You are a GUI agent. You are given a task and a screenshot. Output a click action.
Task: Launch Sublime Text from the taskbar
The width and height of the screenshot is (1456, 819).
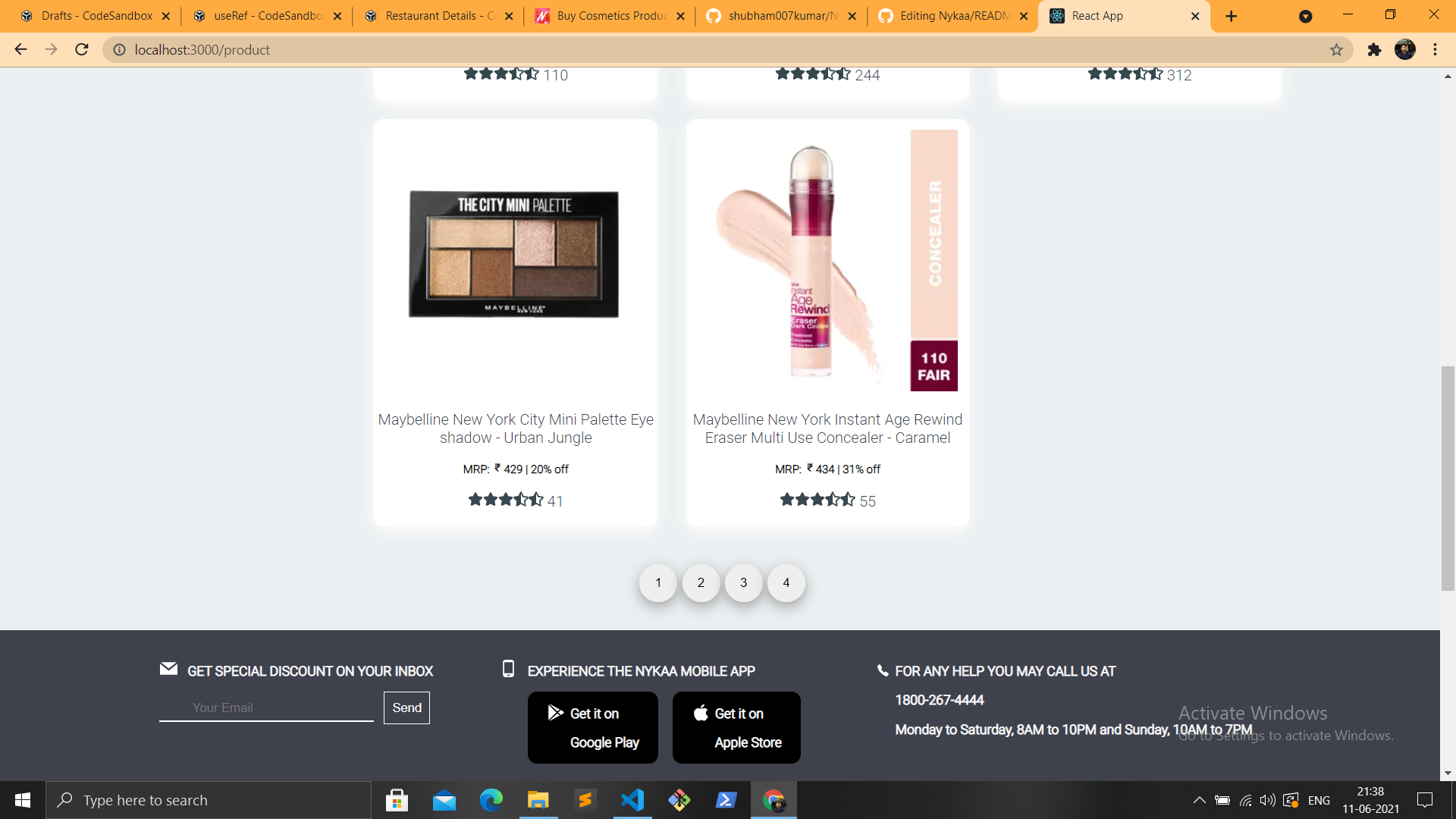click(x=585, y=800)
